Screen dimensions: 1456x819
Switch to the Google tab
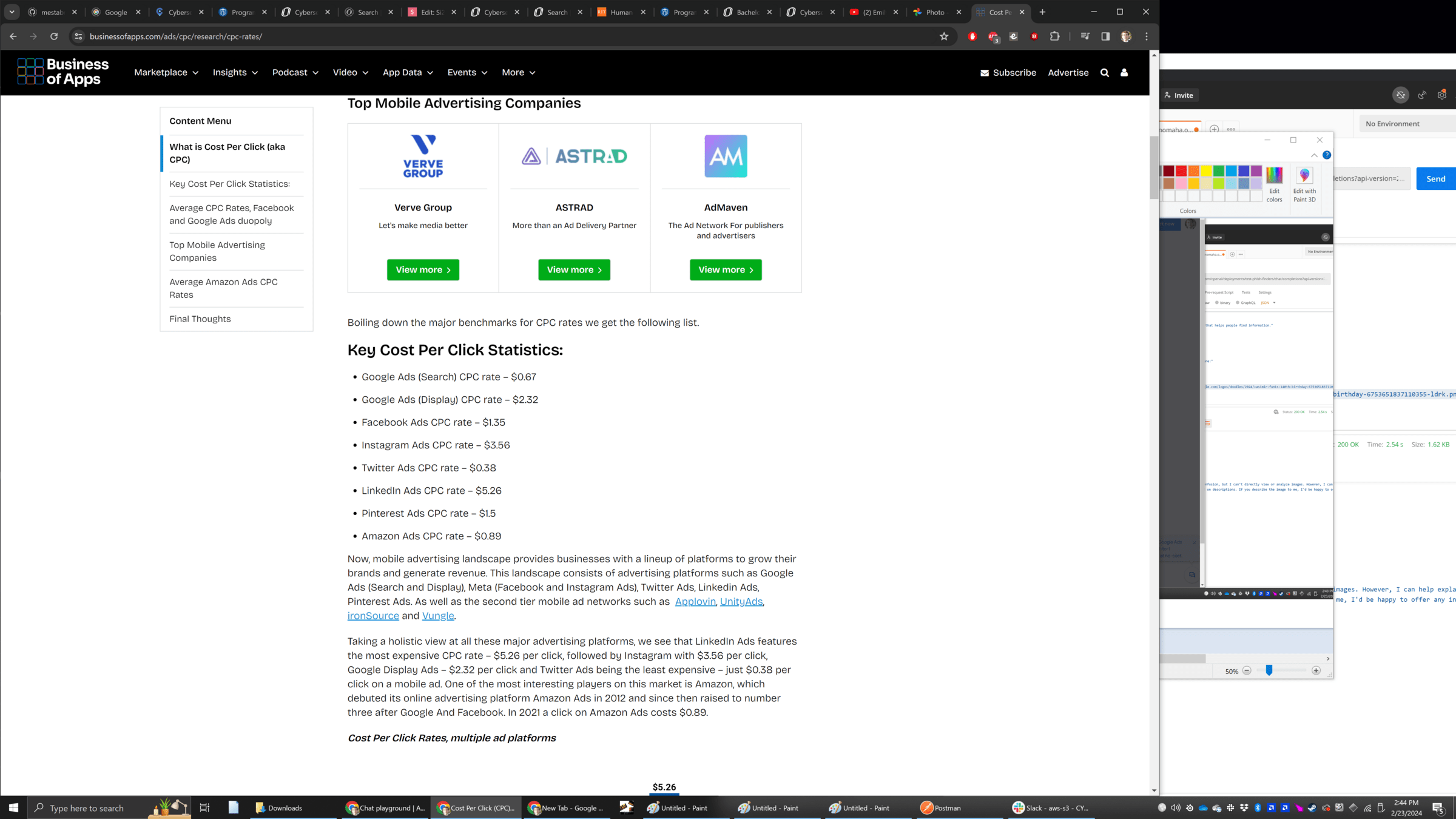click(115, 12)
